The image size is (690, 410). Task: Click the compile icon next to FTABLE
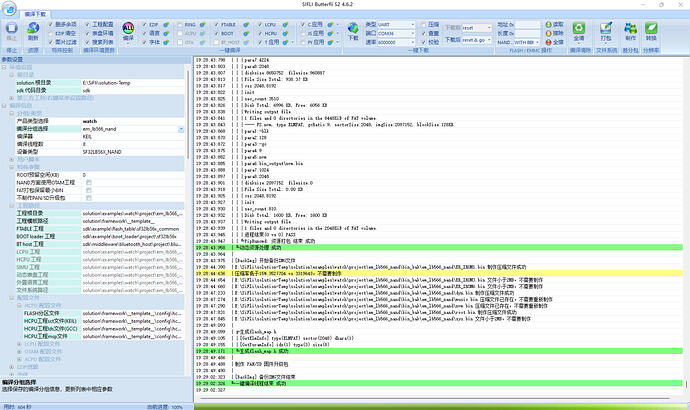point(246,25)
